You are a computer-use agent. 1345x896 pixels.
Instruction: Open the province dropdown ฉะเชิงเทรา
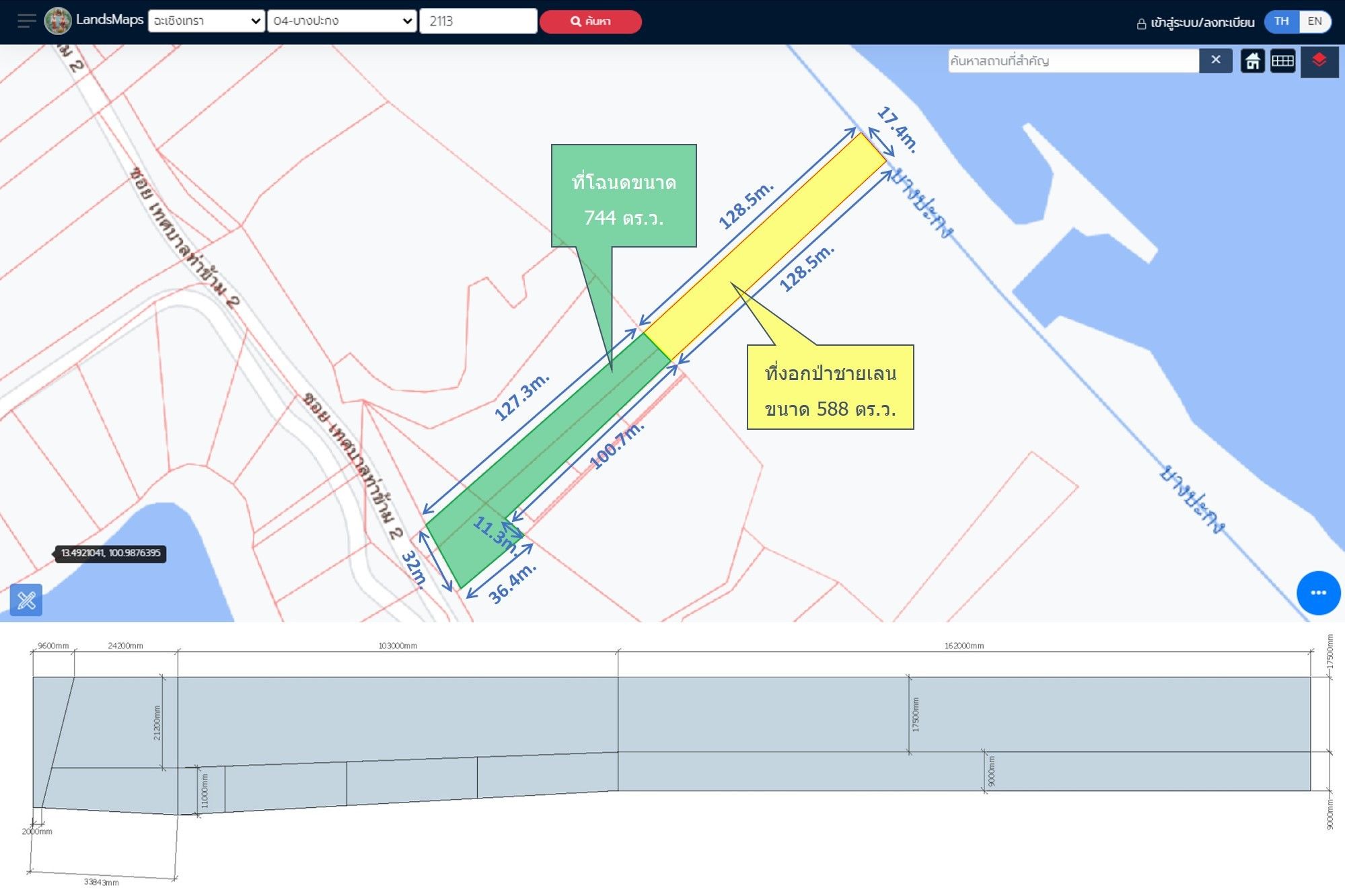point(207,21)
